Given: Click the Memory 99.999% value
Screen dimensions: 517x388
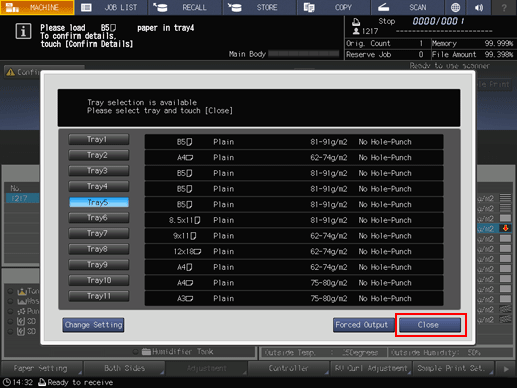Looking at the screenshot, I should [x=499, y=43].
